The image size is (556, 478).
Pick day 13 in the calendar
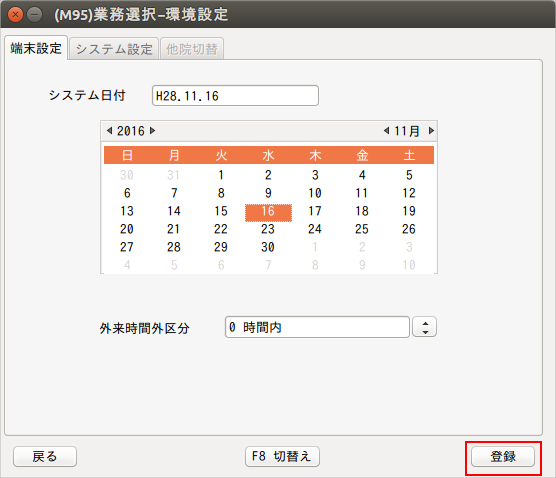click(x=127, y=211)
